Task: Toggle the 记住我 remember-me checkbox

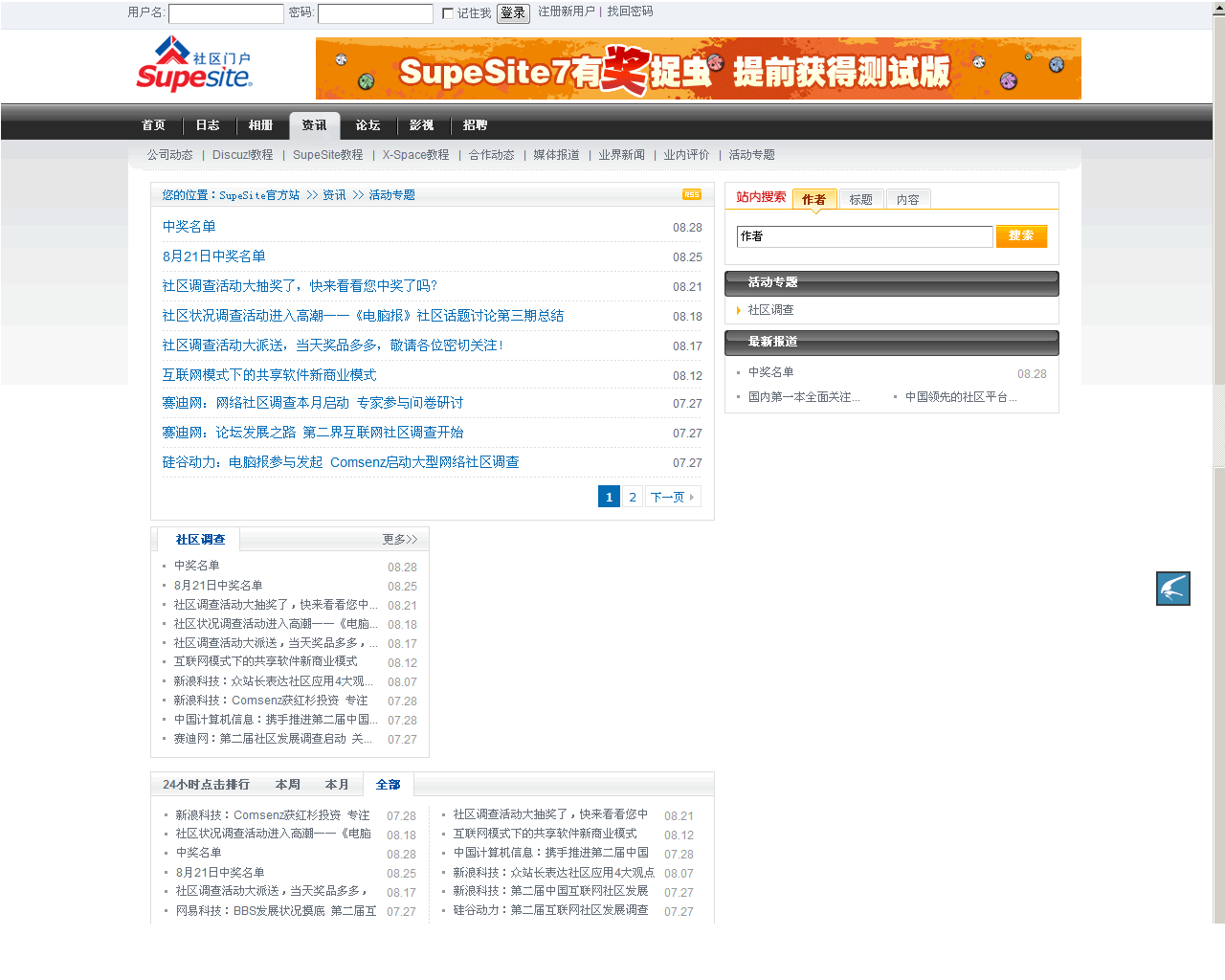Action: pos(448,13)
